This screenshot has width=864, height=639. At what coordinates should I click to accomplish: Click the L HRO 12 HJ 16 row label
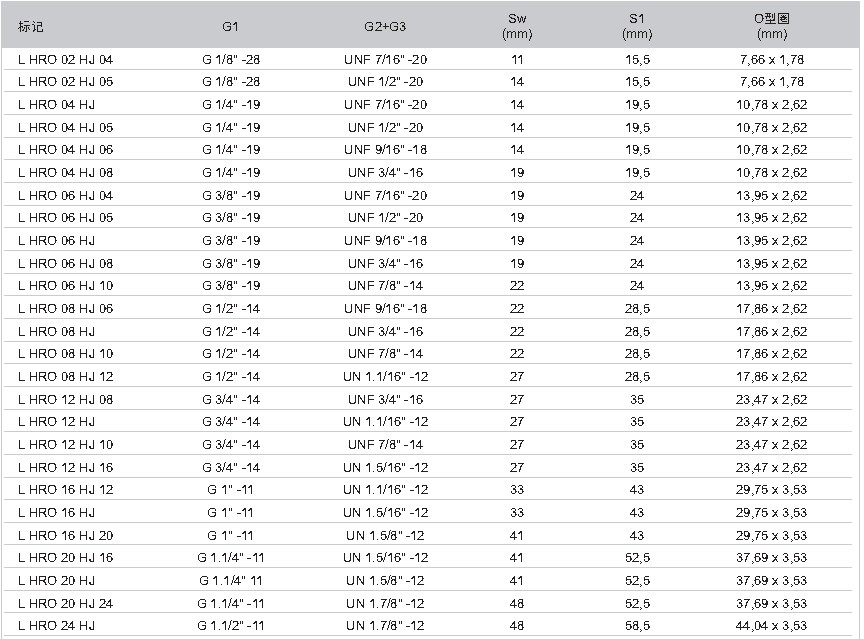(66, 467)
